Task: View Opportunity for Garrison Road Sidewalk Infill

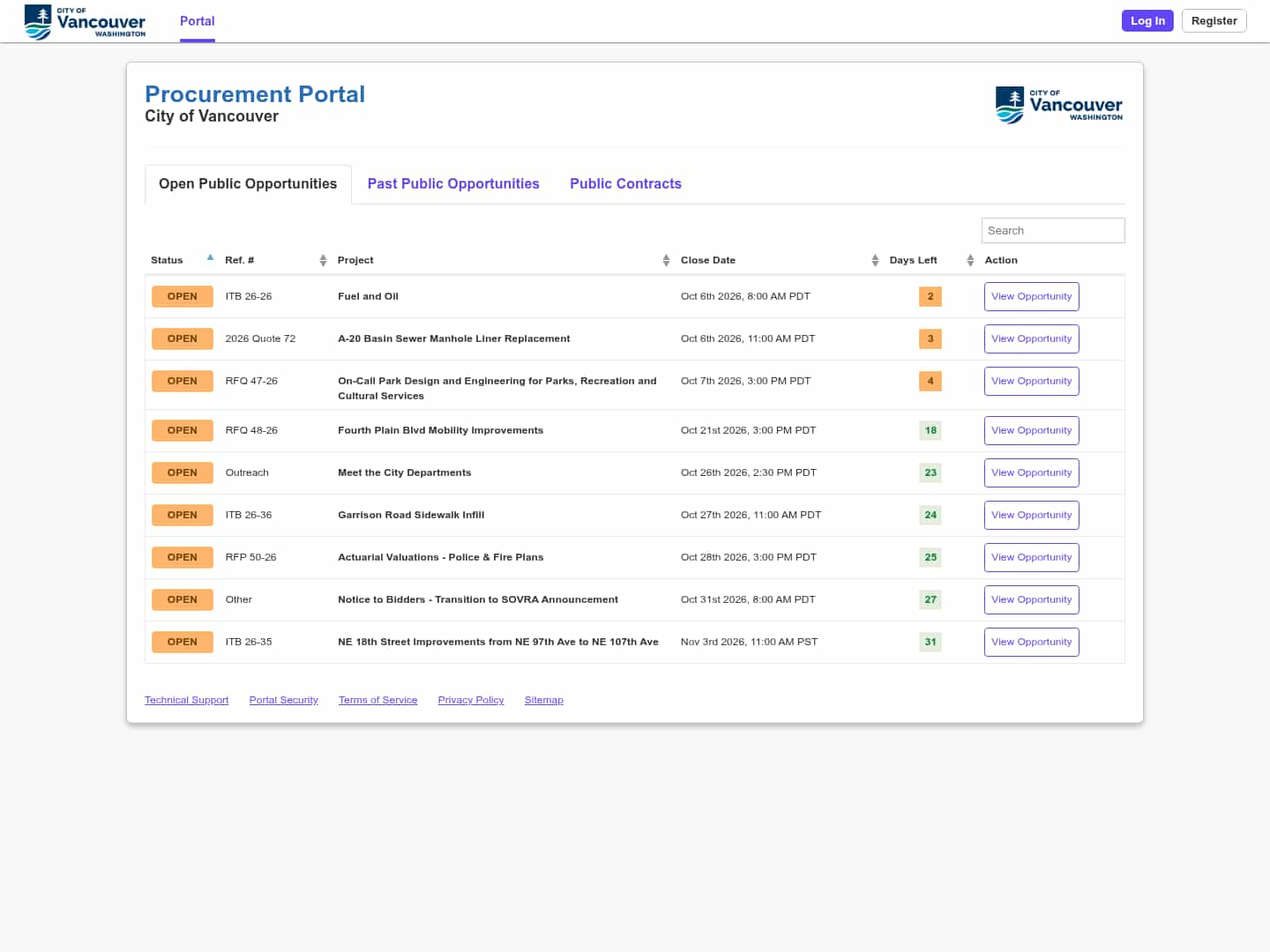Action: tap(1032, 515)
